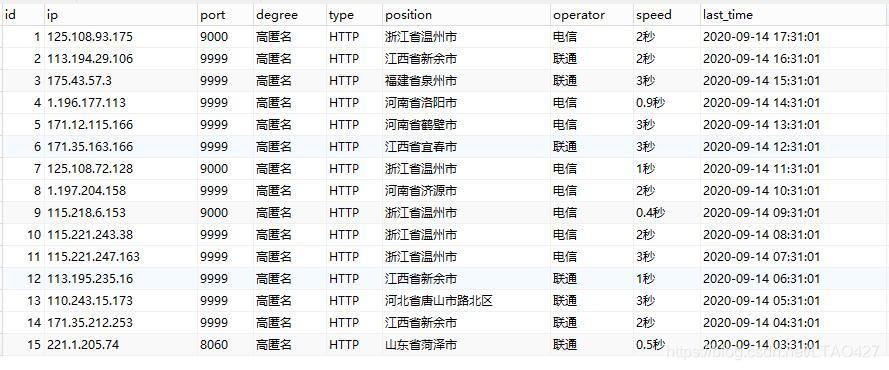Viewport: 889px width, 370px height.
Task: Click timestamp 2020-09-14 14:31:01
Action: (761, 103)
